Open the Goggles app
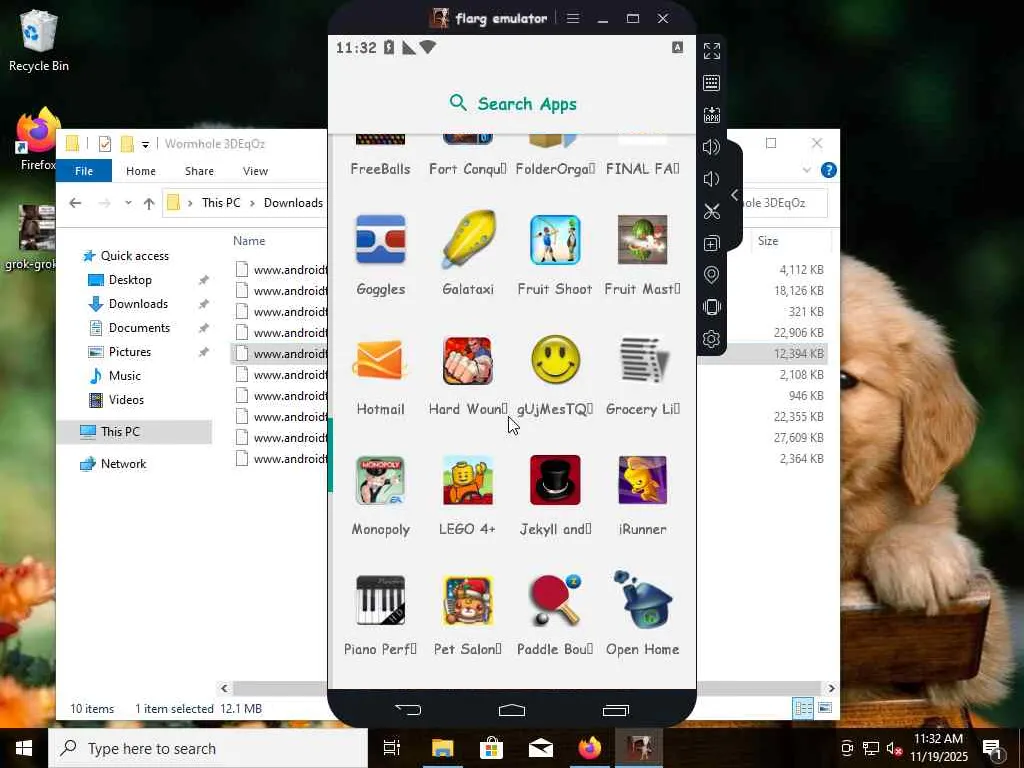 point(380,240)
